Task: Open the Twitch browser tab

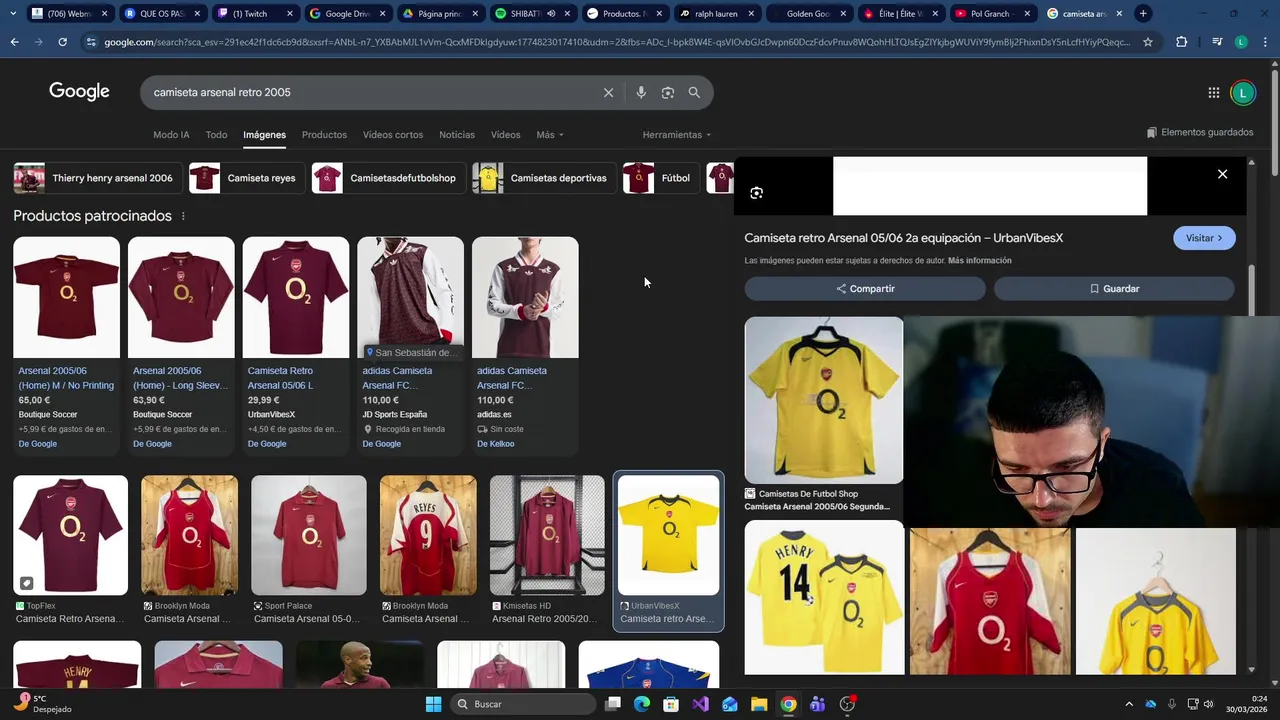Action: point(255,14)
